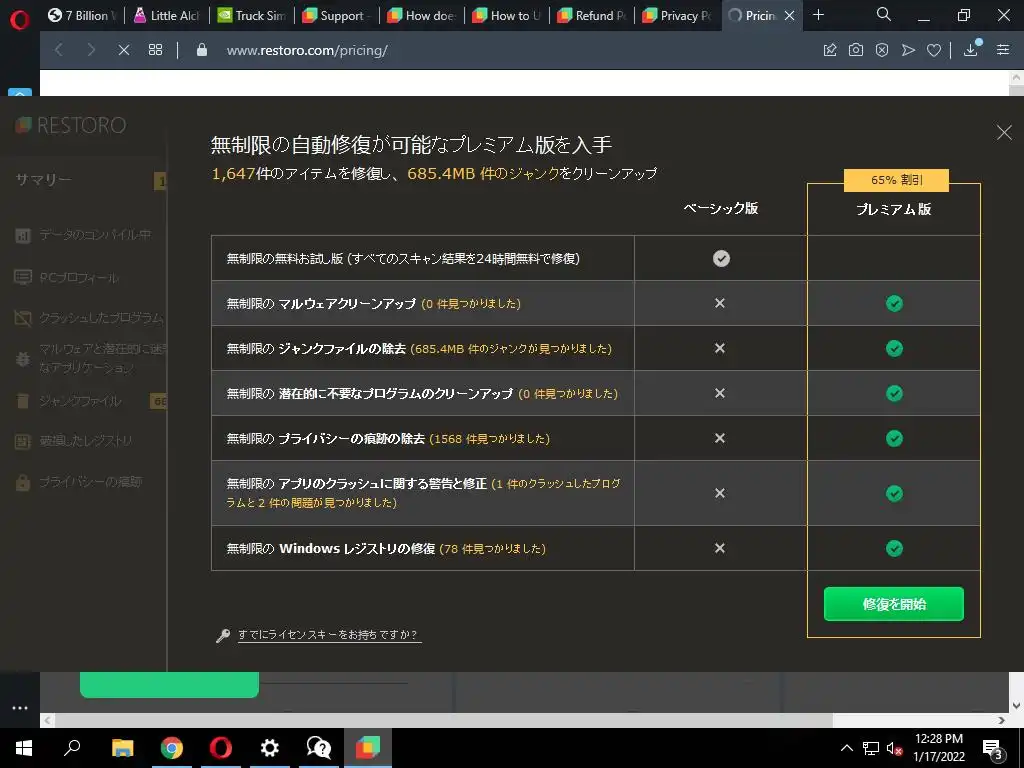
Task: Switch to the Refund Policy tab
Action: (592, 16)
